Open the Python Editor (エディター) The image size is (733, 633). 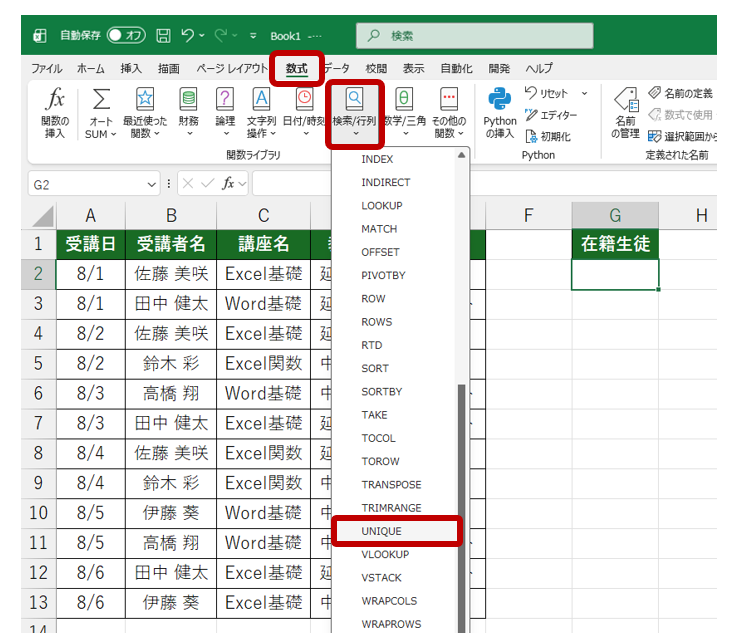551,115
